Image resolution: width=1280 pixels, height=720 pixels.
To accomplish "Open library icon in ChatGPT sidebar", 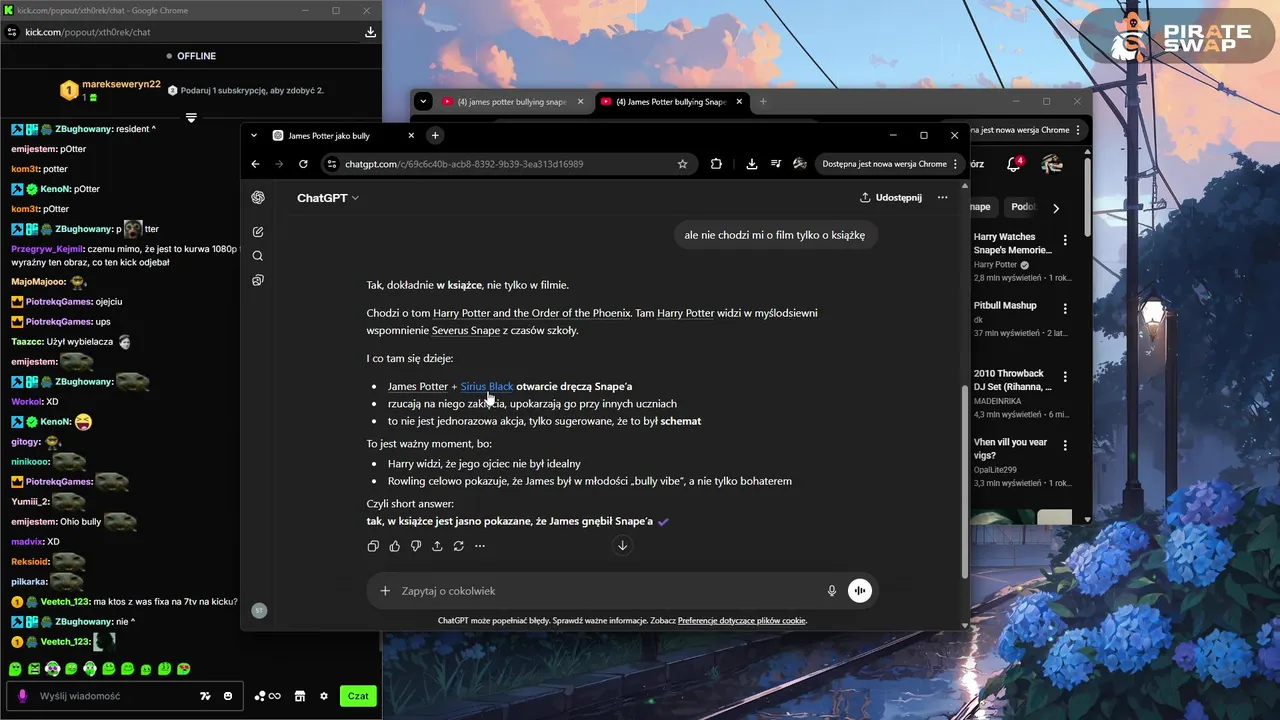I will (x=258, y=280).
